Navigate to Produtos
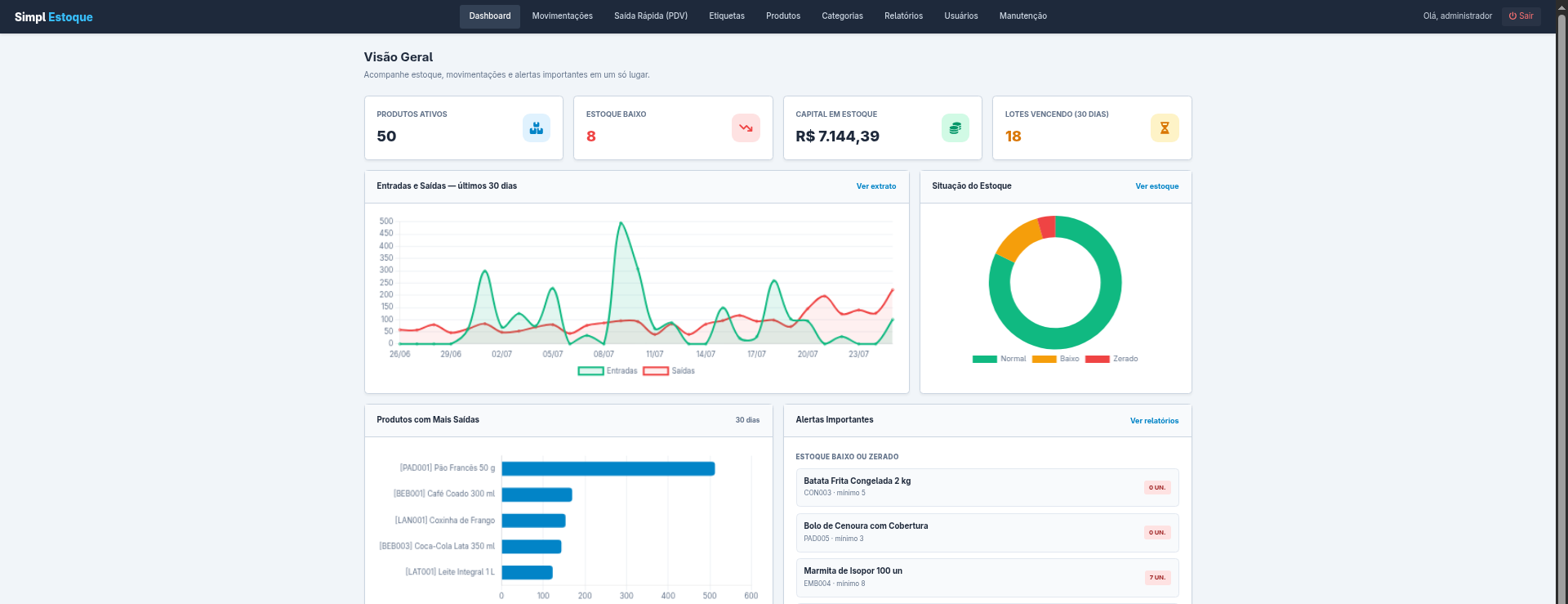The image size is (1568, 604). tap(783, 16)
